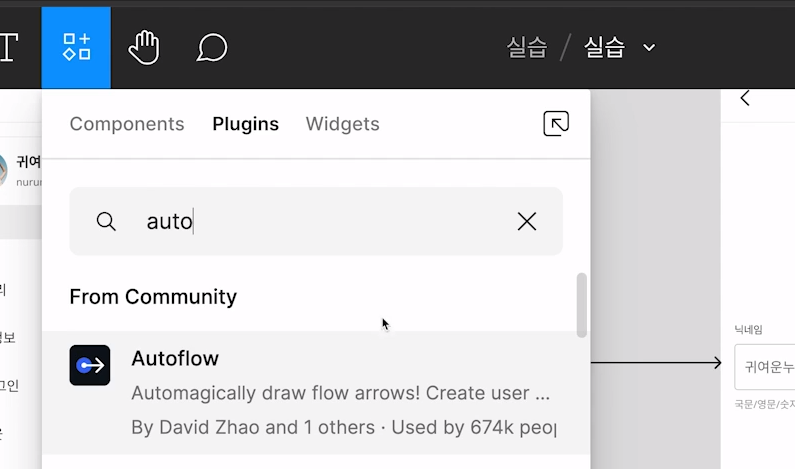Viewport: 795px width, 469px height.
Task: Click the search magnifier icon
Action: coord(106,221)
